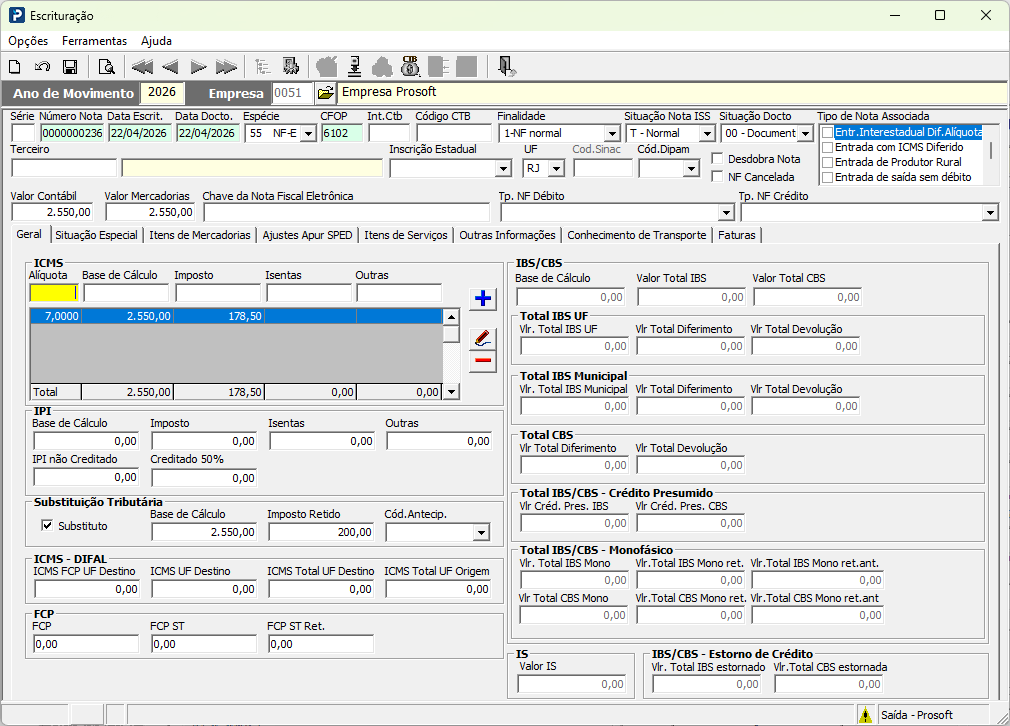Click the Imposto Retido field
The width and height of the screenshot is (1010, 726).
click(x=321, y=532)
